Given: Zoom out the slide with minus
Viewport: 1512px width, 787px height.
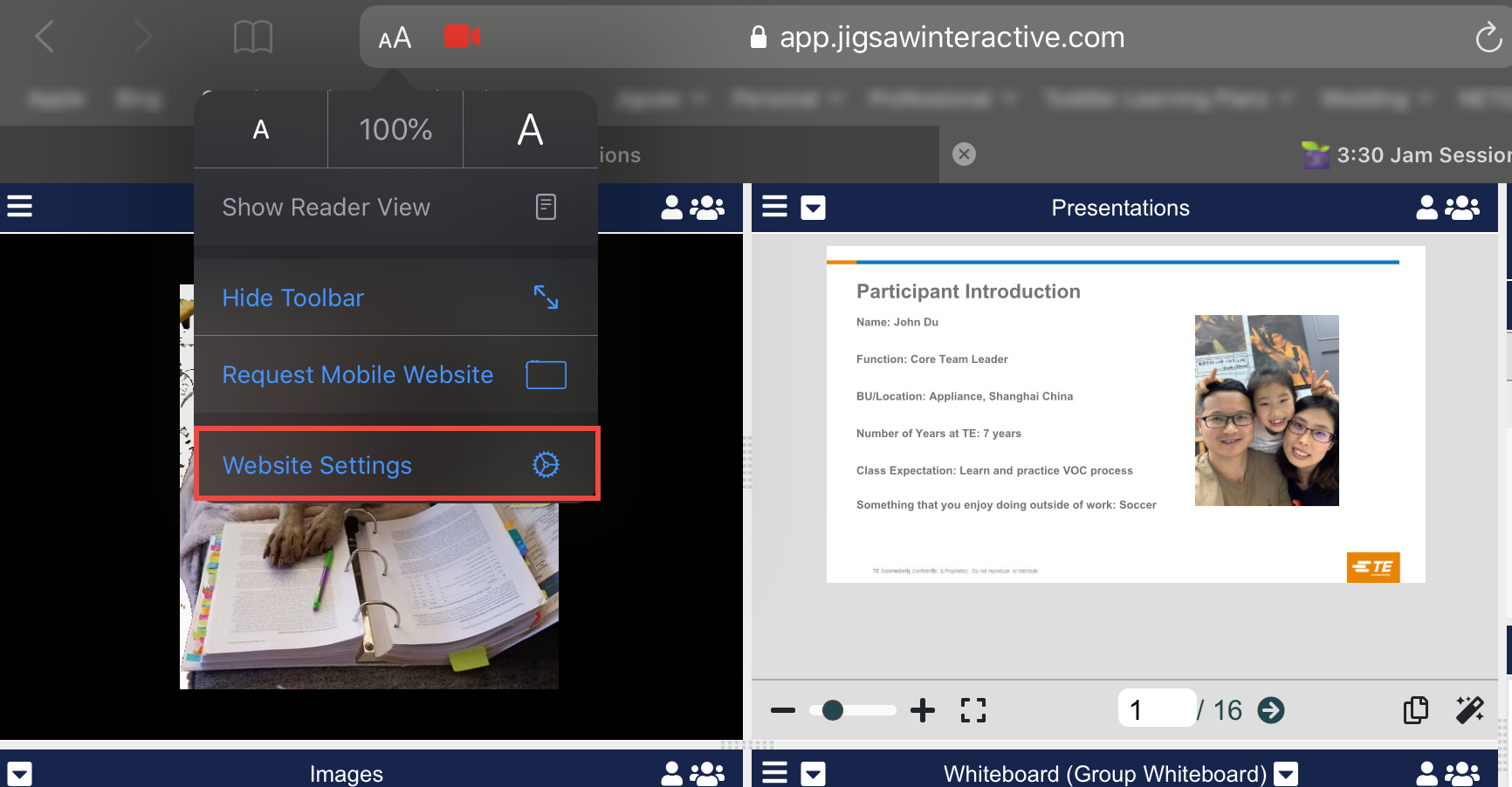Looking at the screenshot, I should coord(783,710).
